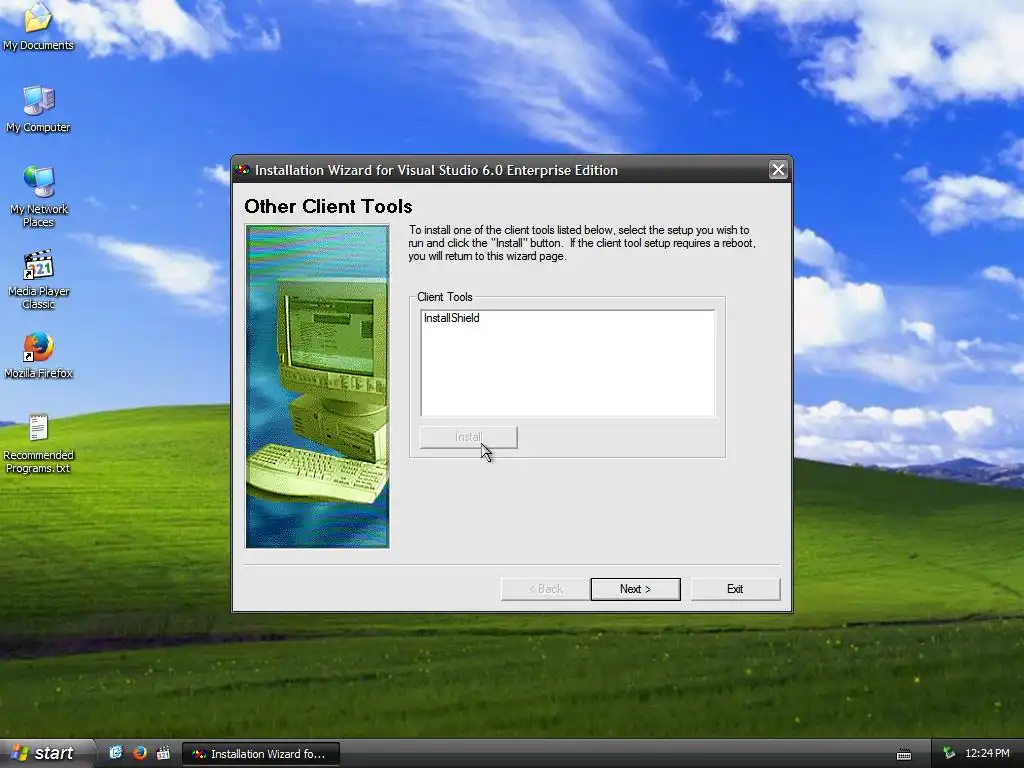Click the Client Tools list box area

click(568, 362)
